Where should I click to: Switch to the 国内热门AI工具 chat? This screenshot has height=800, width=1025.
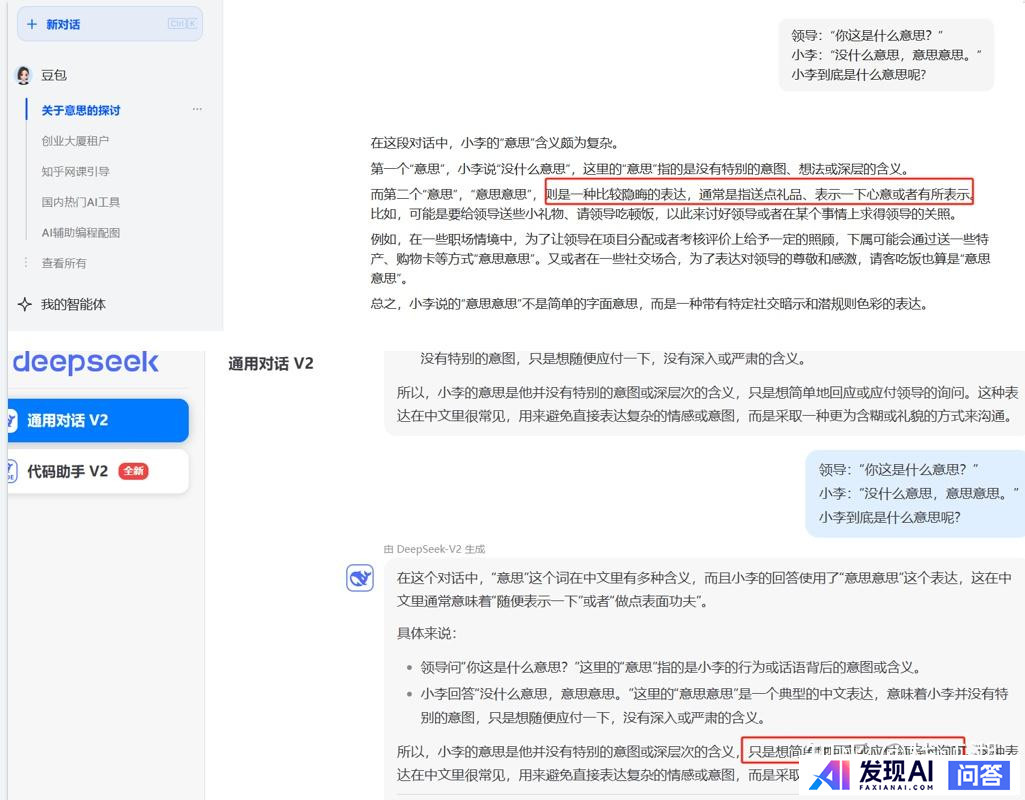80,202
